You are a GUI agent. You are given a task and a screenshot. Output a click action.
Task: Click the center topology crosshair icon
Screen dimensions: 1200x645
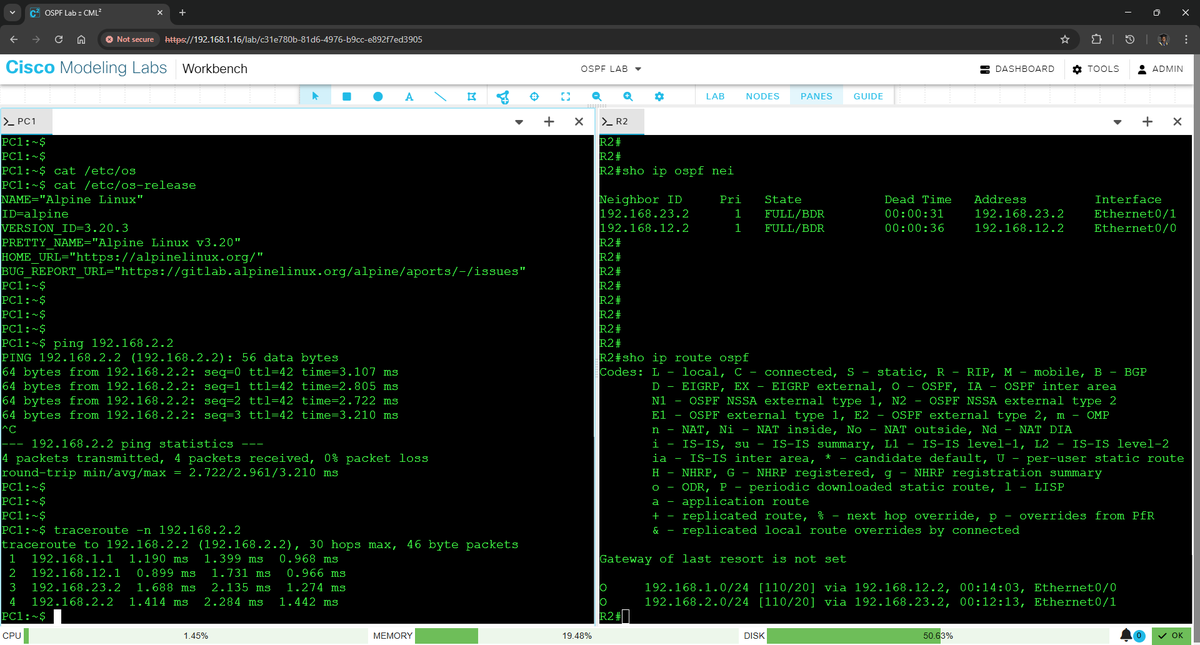(534, 96)
